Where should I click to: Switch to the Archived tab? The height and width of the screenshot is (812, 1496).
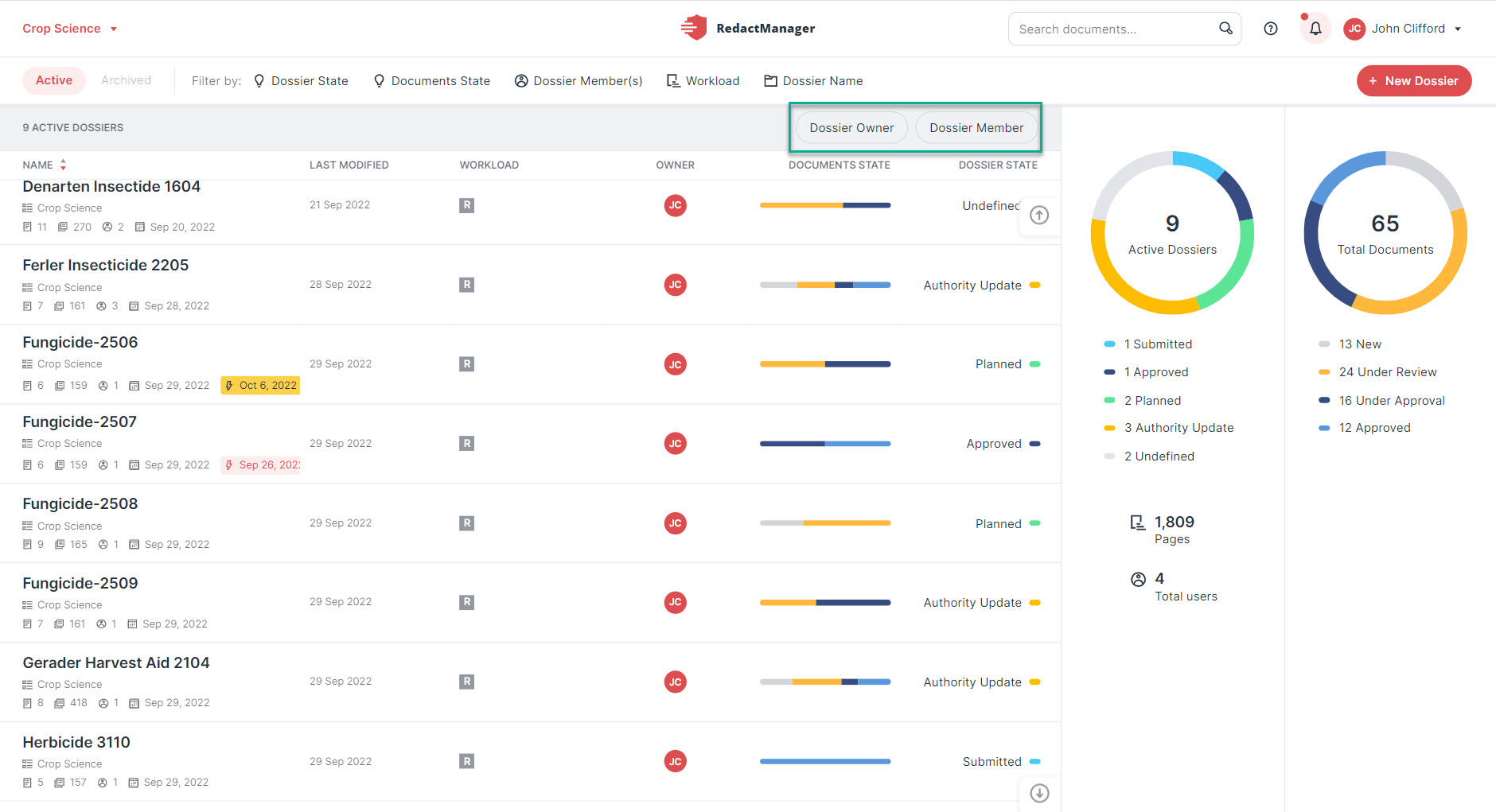[126, 80]
